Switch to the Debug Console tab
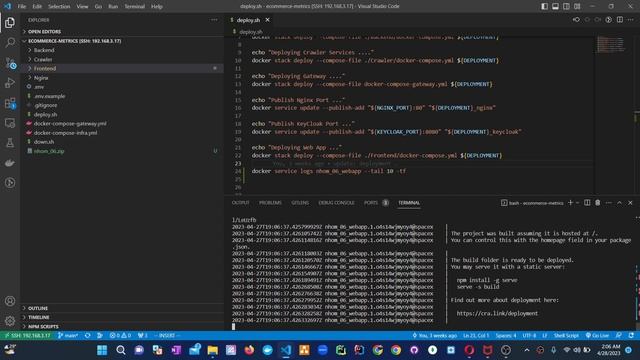The image size is (640, 360). click(x=336, y=203)
